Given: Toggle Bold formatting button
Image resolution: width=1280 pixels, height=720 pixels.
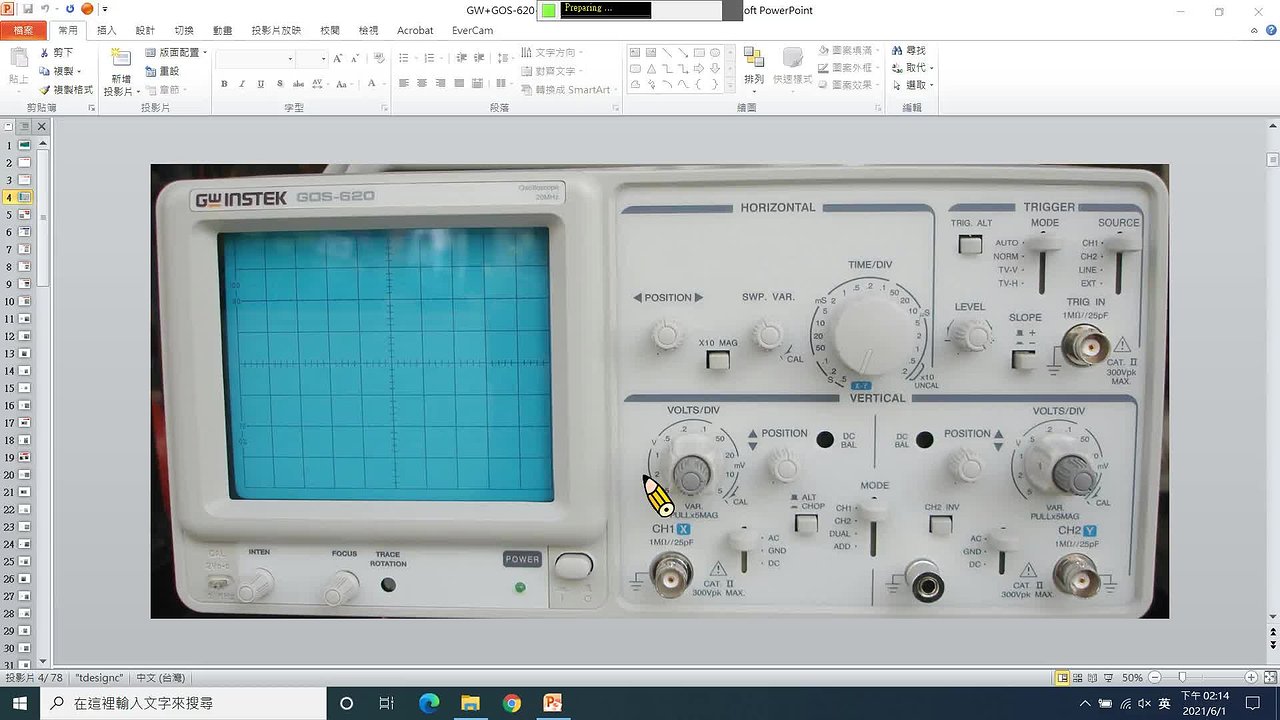Looking at the screenshot, I should tap(224, 84).
